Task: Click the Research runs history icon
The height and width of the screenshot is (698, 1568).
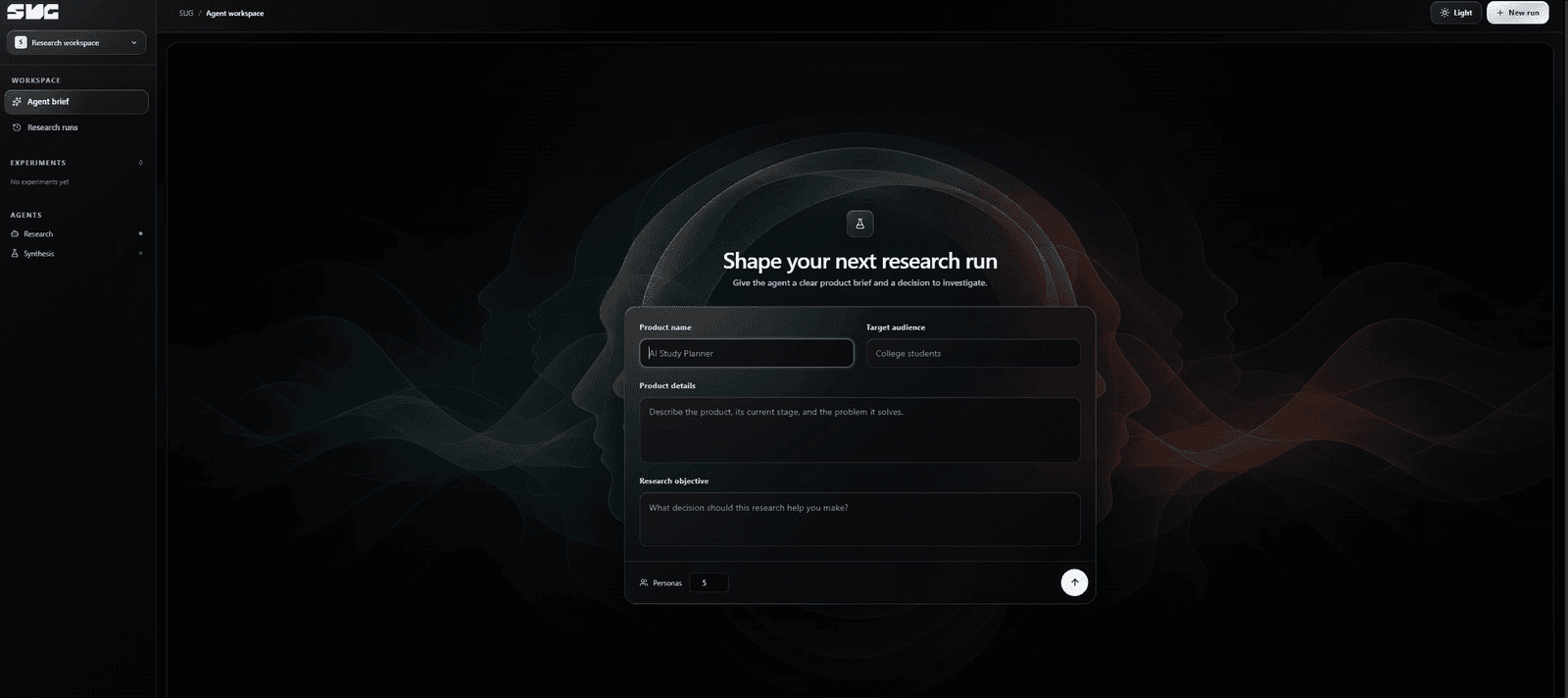Action: 17,127
